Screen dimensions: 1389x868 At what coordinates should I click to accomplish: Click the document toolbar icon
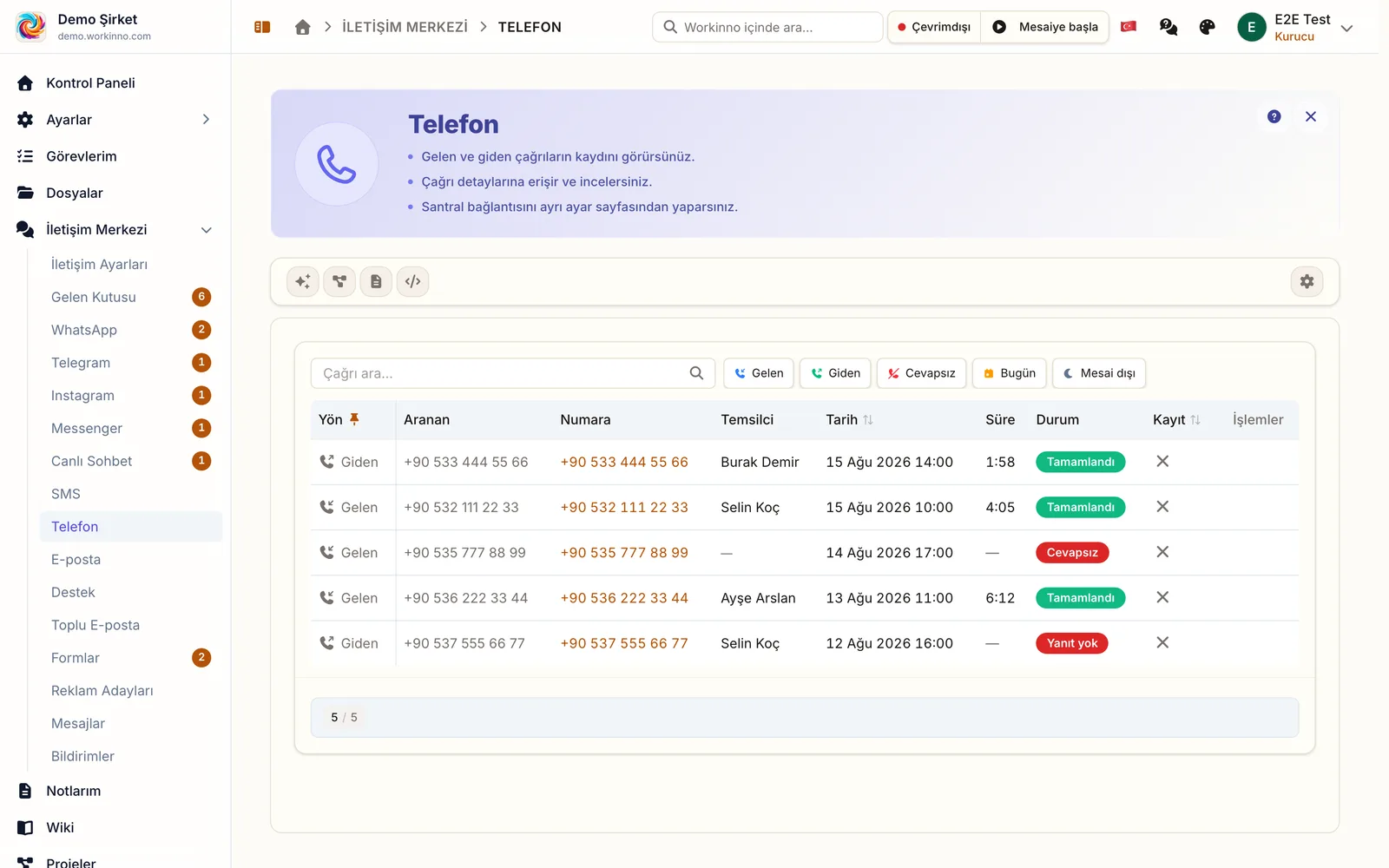[x=376, y=281]
